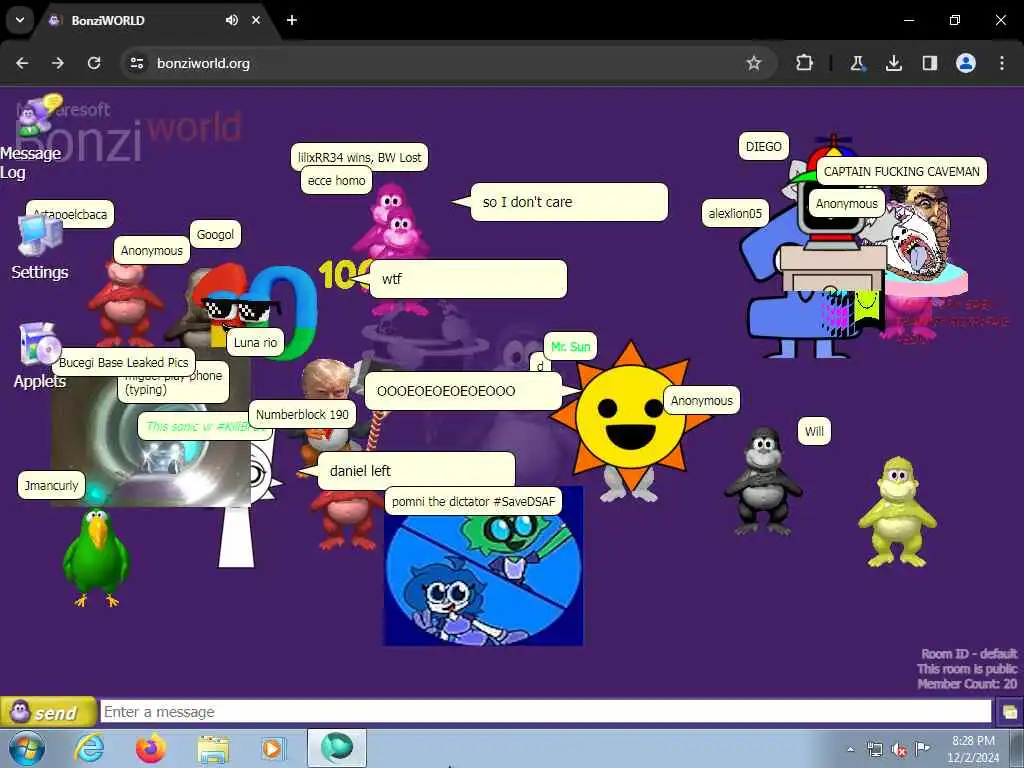
Task: Mute the BonziWORLD tab audio icon
Action: pos(232,20)
